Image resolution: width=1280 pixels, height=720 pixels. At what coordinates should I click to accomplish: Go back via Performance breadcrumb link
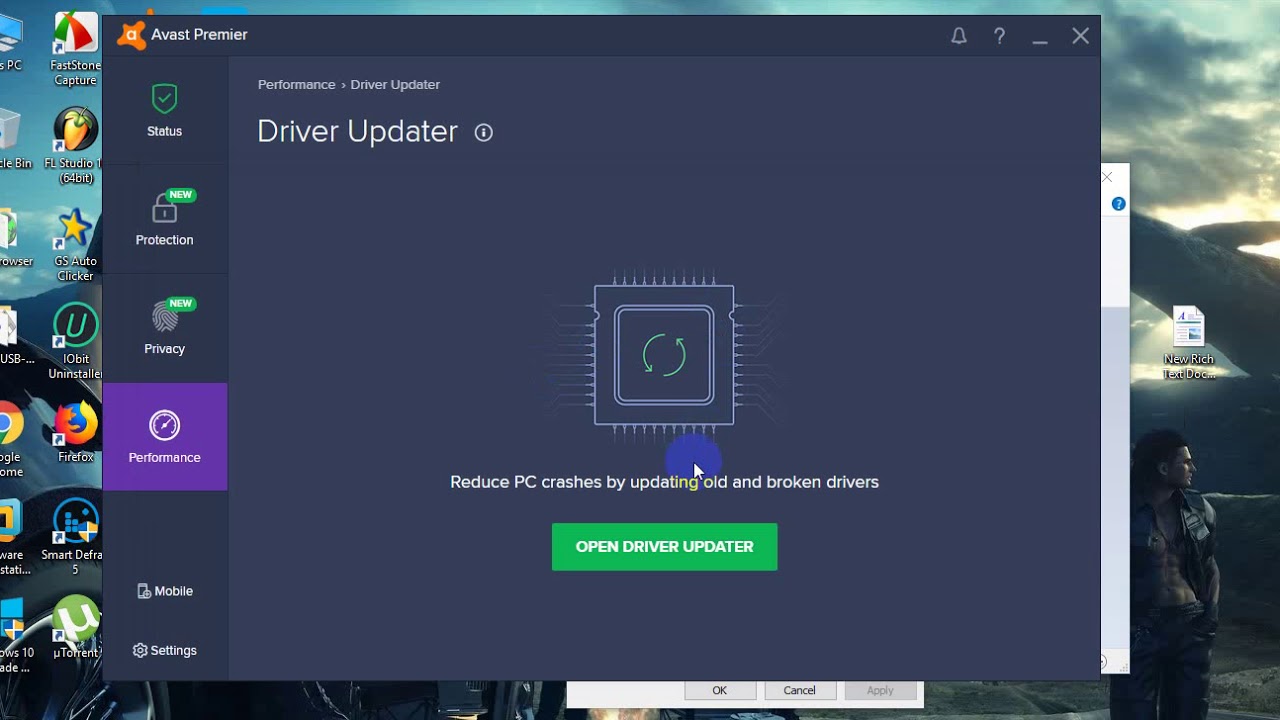coord(297,85)
